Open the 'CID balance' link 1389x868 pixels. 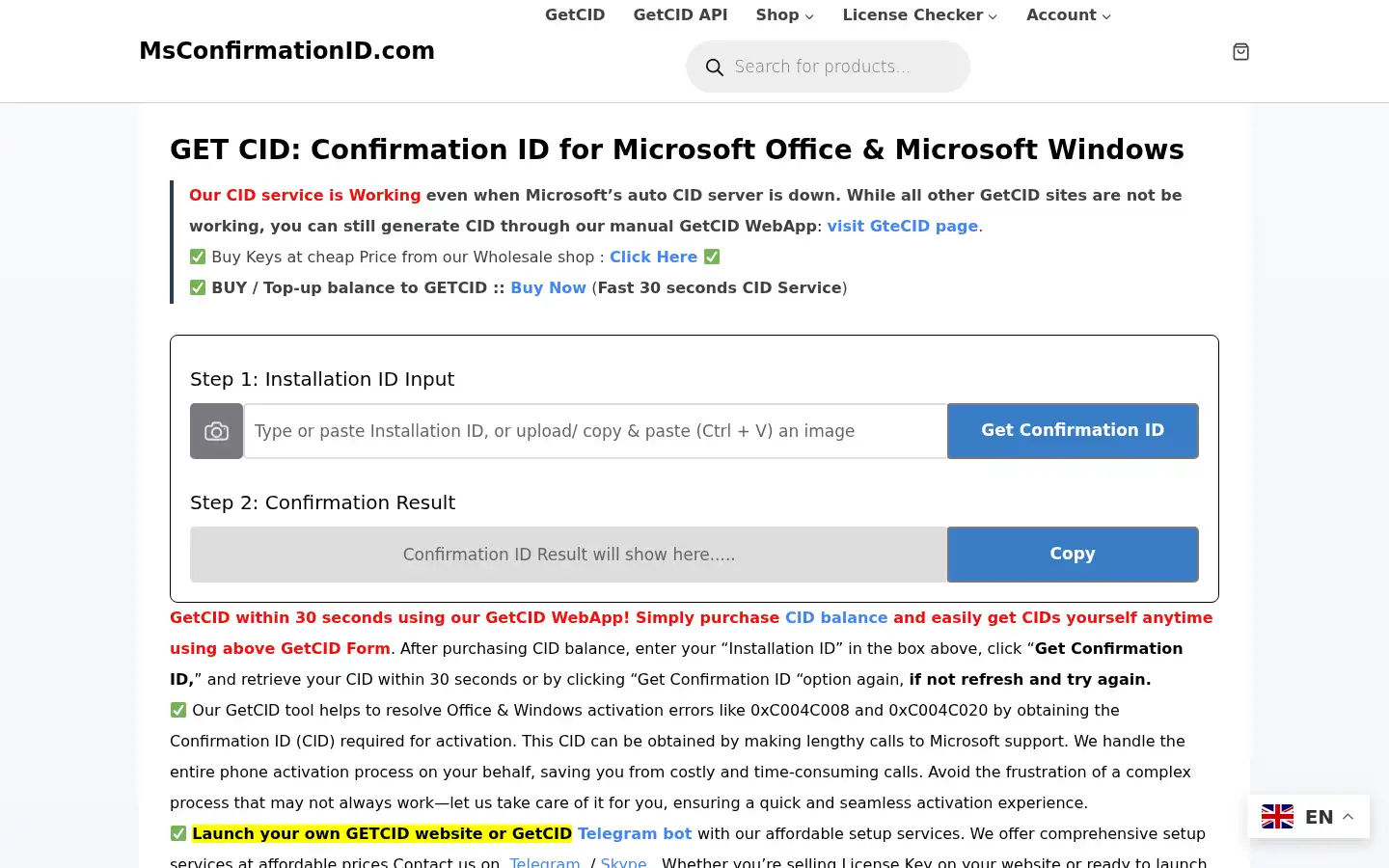coord(836,617)
